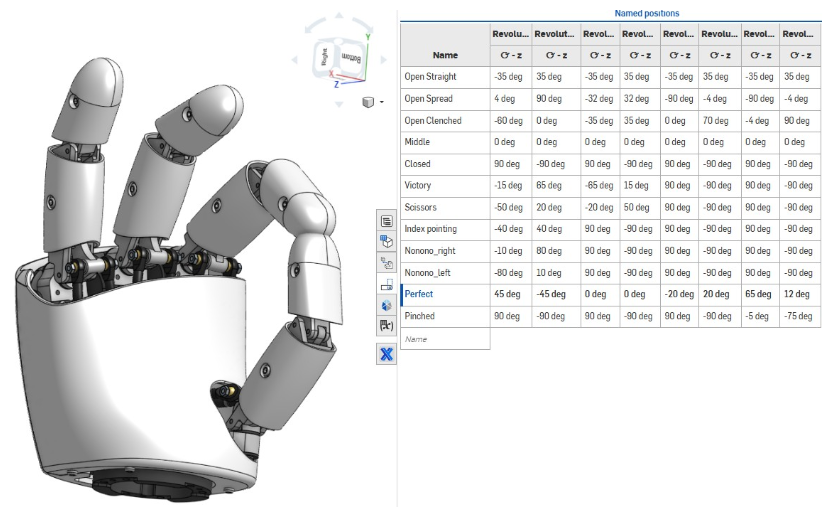
Task: Click the -40 deg cell in Index pointing row
Action: tap(511, 229)
